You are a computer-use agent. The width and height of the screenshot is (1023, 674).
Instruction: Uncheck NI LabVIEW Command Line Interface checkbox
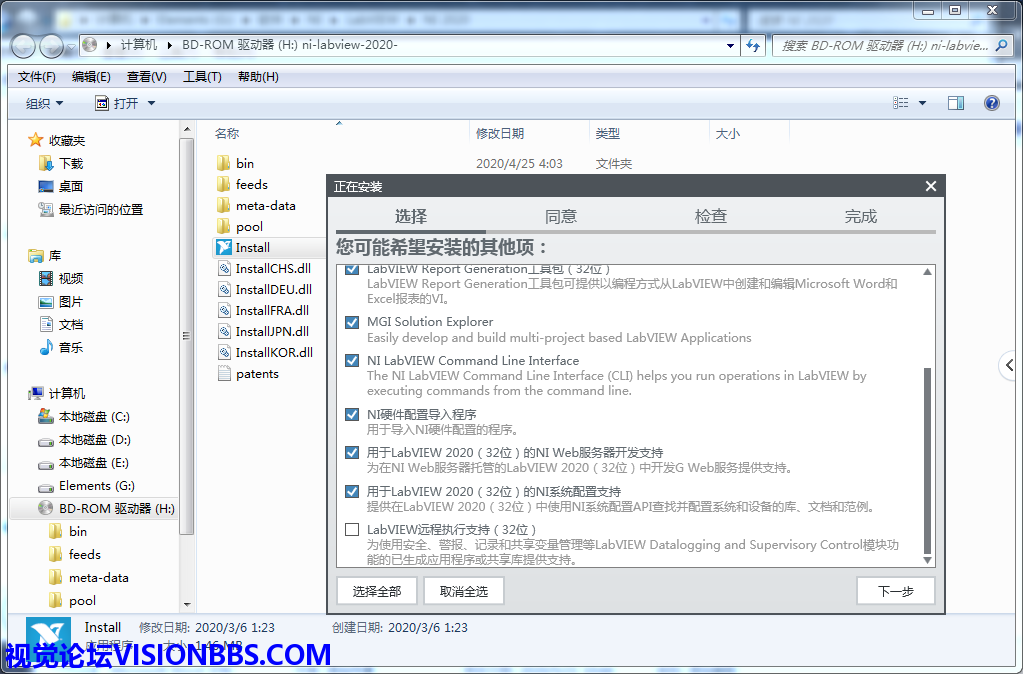[351, 360]
